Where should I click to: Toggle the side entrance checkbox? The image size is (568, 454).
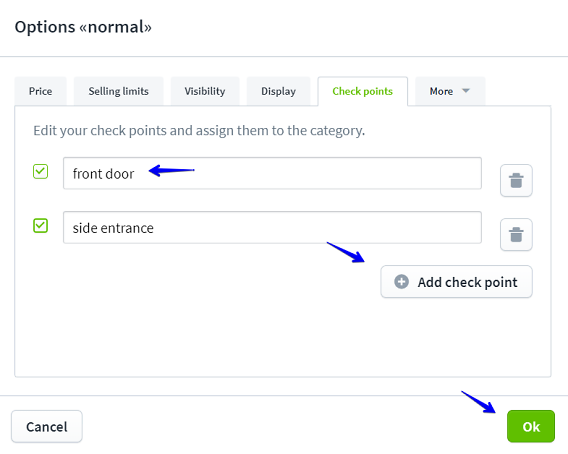pyautogui.click(x=40, y=225)
